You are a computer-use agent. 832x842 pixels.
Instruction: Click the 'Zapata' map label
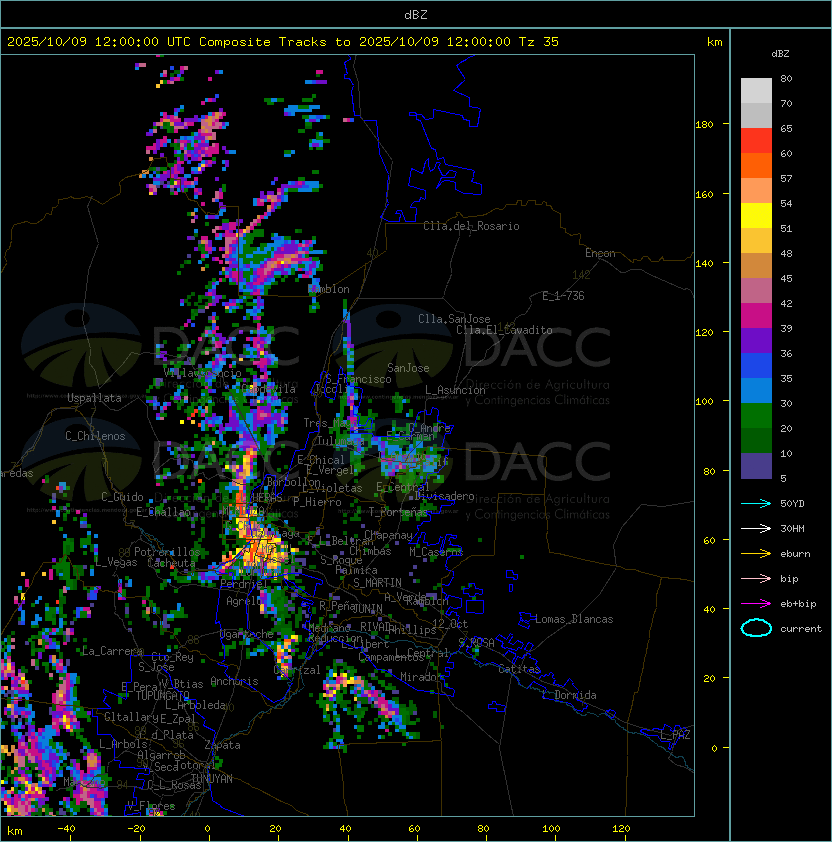click(222, 745)
